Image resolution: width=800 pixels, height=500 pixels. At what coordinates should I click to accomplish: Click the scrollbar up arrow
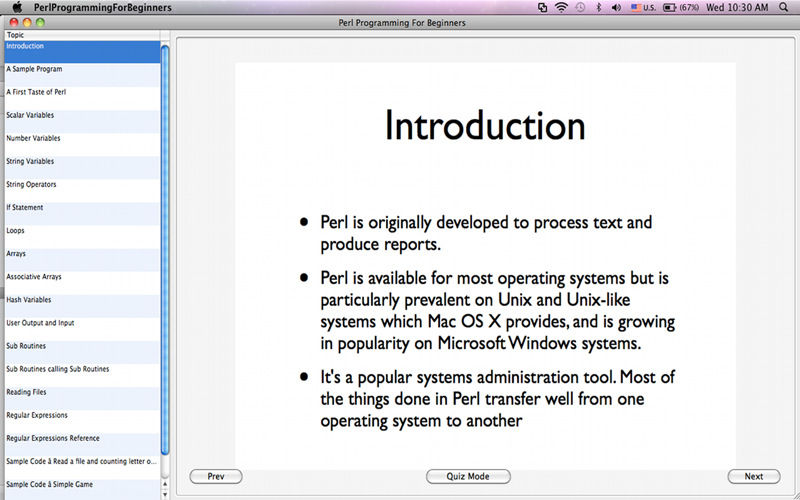tap(165, 484)
